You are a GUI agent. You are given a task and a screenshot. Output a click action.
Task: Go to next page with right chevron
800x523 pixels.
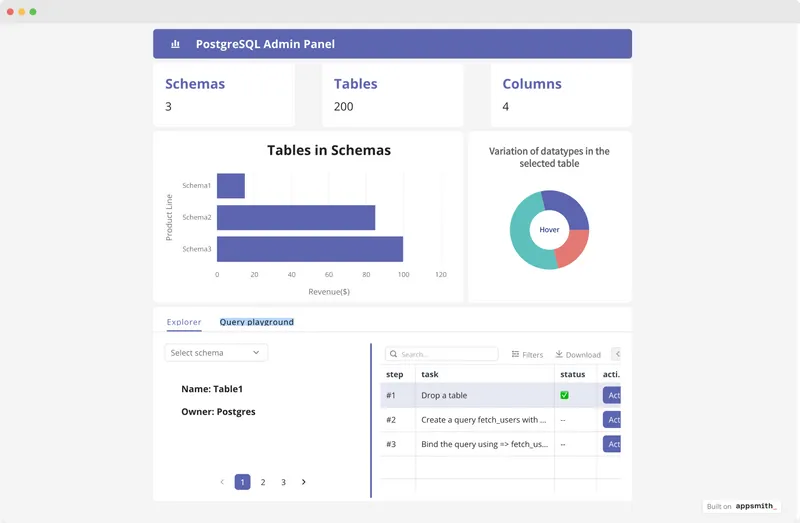pos(304,482)
